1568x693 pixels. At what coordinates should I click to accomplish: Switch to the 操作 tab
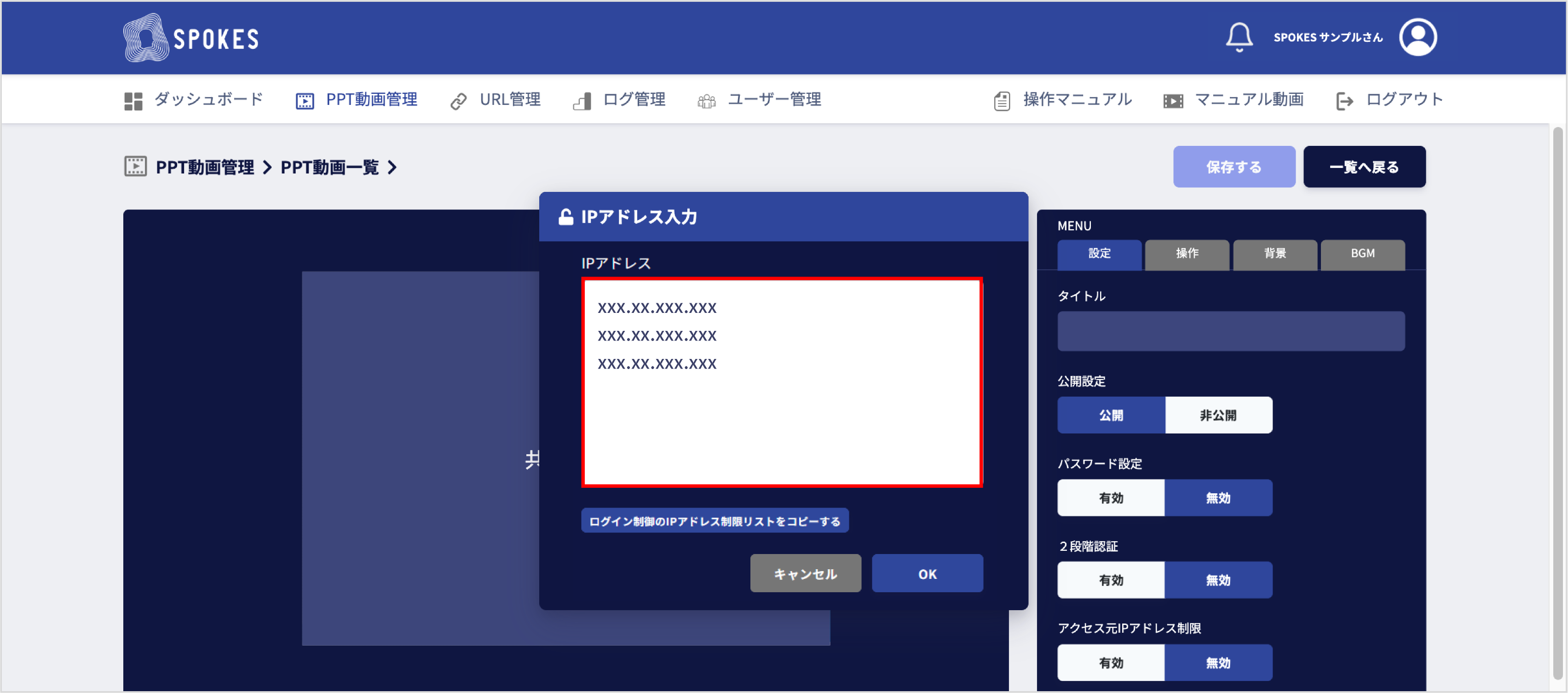(1187, 254)
